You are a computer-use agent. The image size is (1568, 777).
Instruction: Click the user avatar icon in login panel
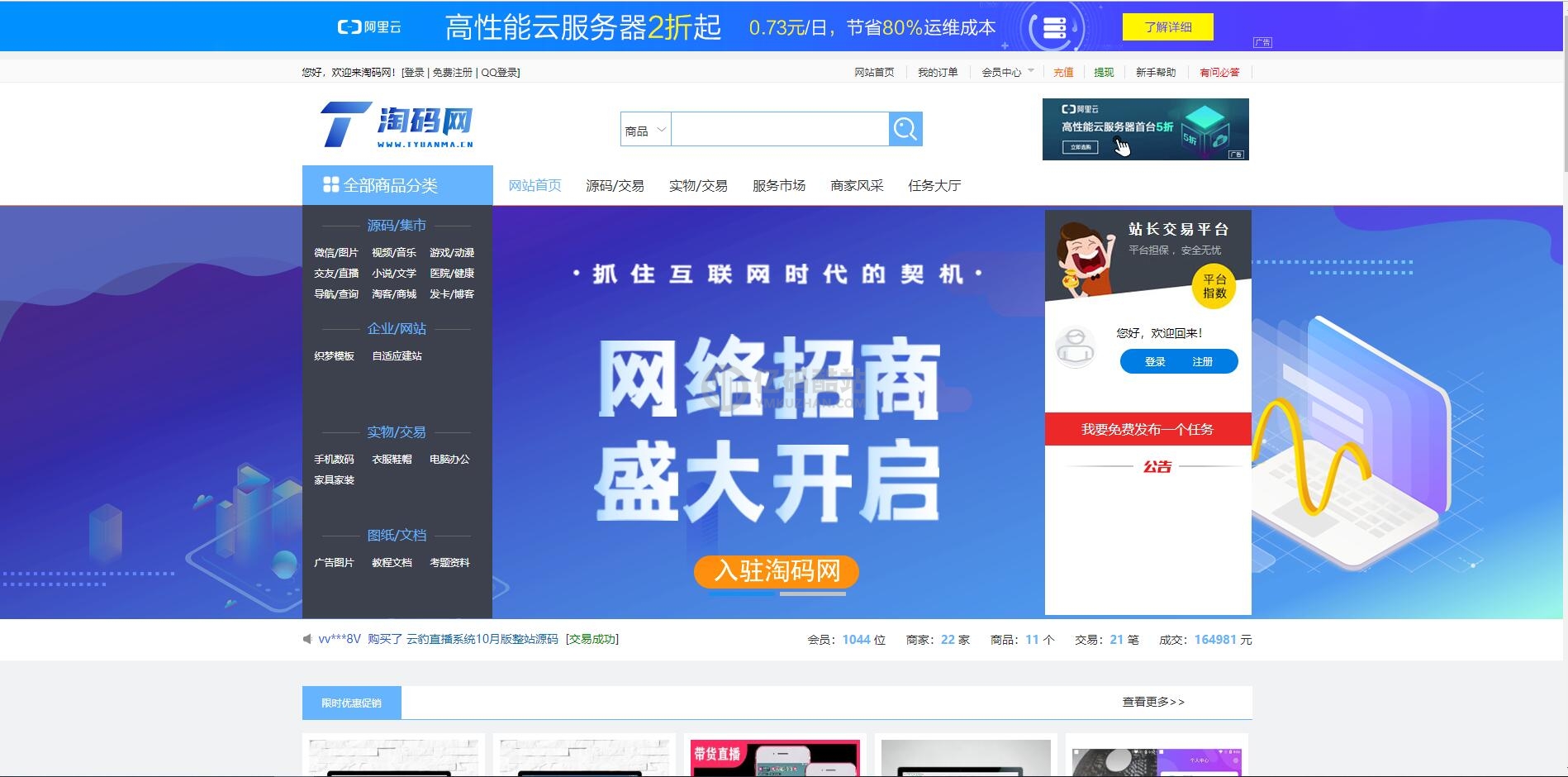(x=1075, y=348)
